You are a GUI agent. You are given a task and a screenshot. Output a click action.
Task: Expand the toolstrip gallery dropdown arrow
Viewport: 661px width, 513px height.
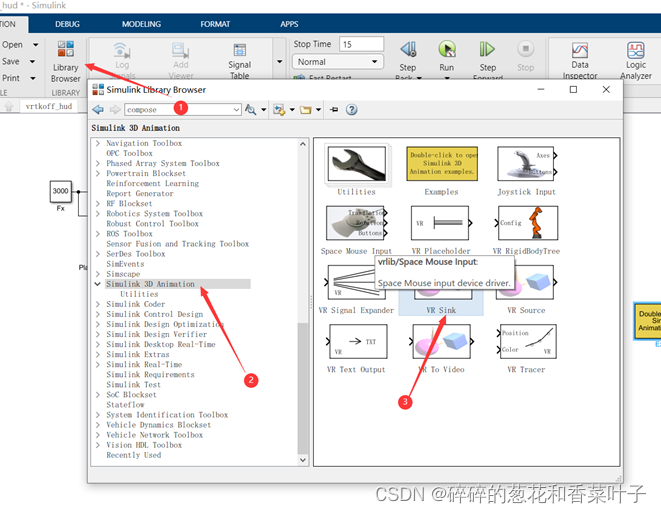[279, 62]
